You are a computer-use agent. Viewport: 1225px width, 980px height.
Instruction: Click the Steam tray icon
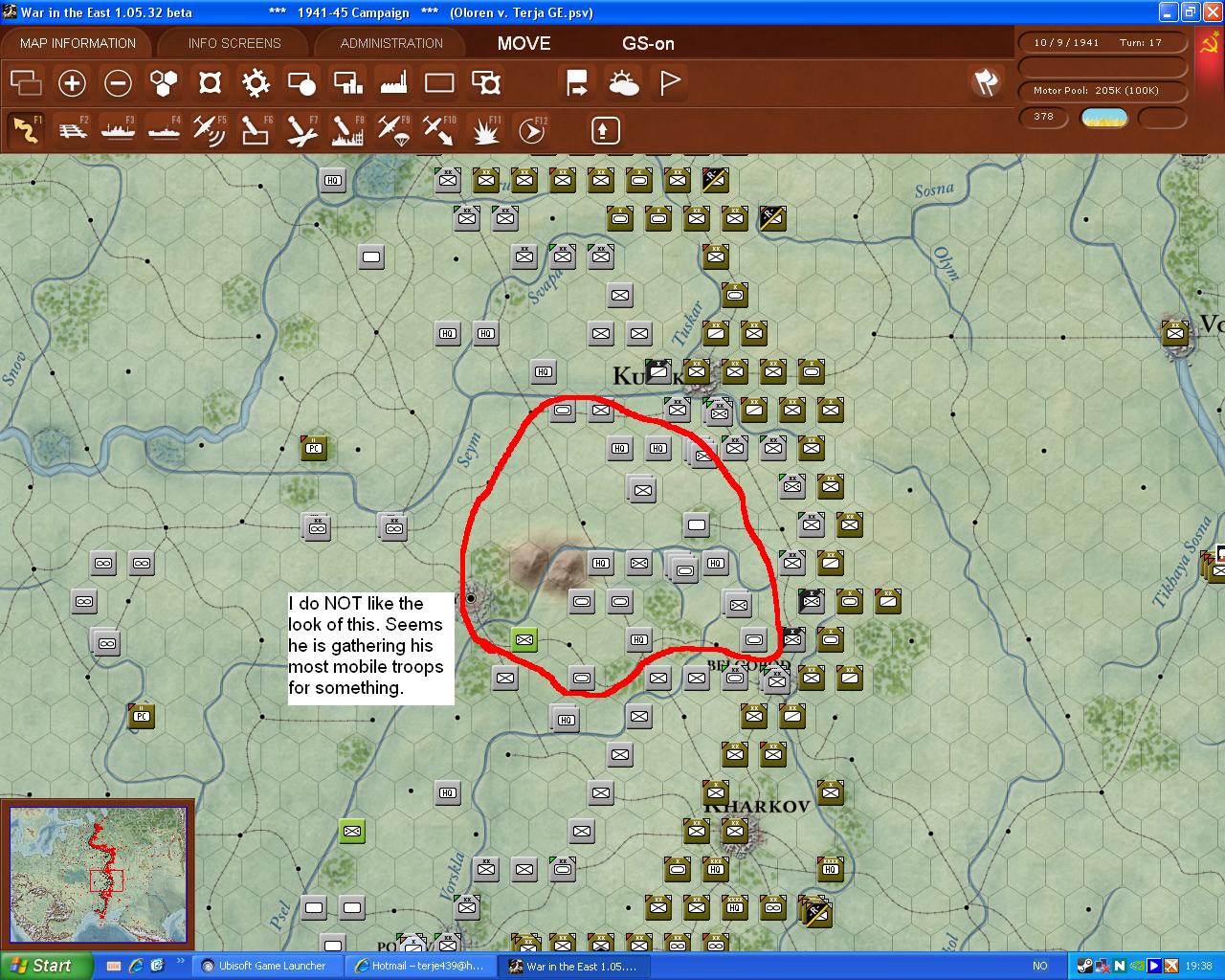(x=1085, y=966)
